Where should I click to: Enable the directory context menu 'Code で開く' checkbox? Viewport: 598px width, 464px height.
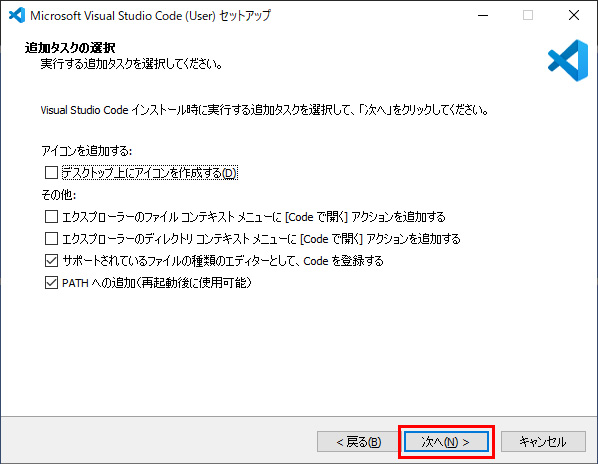tap(51, 239)
